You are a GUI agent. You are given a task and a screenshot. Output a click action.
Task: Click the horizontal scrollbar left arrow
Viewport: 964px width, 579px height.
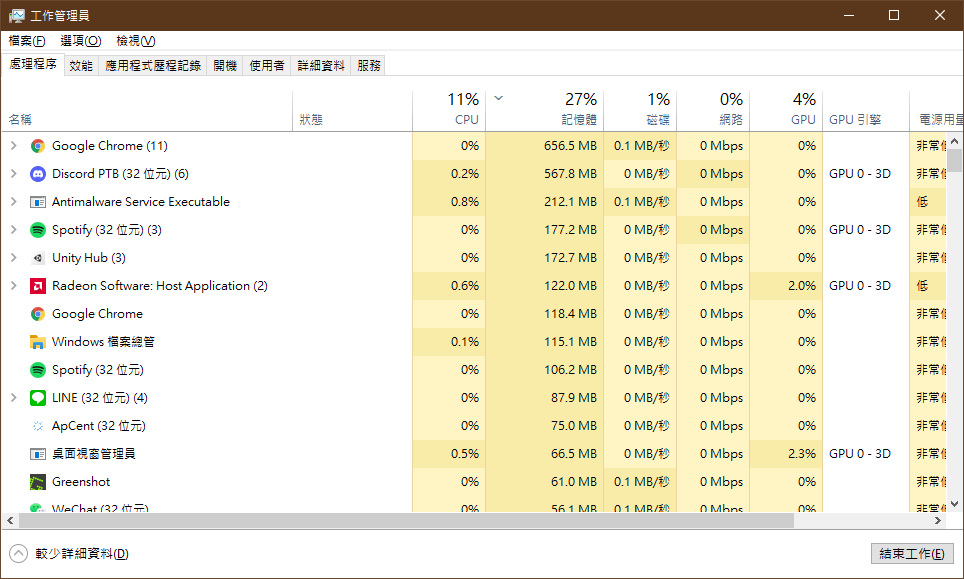pyautogui.click(x=10, y=521)
